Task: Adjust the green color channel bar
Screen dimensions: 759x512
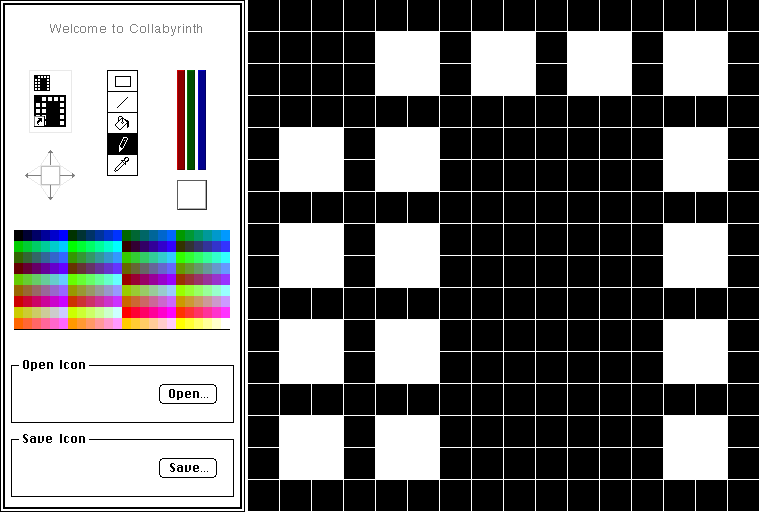Action: (191, 120)
